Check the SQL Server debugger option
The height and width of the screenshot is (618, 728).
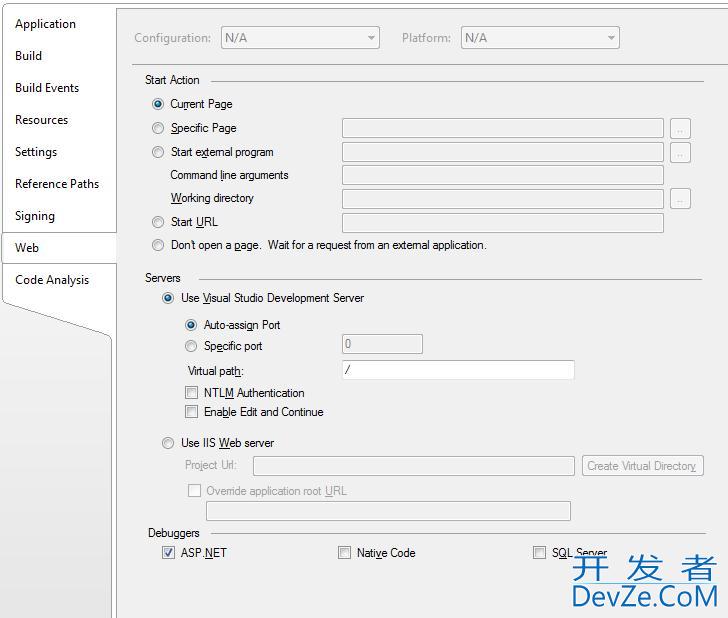point(539,553)
